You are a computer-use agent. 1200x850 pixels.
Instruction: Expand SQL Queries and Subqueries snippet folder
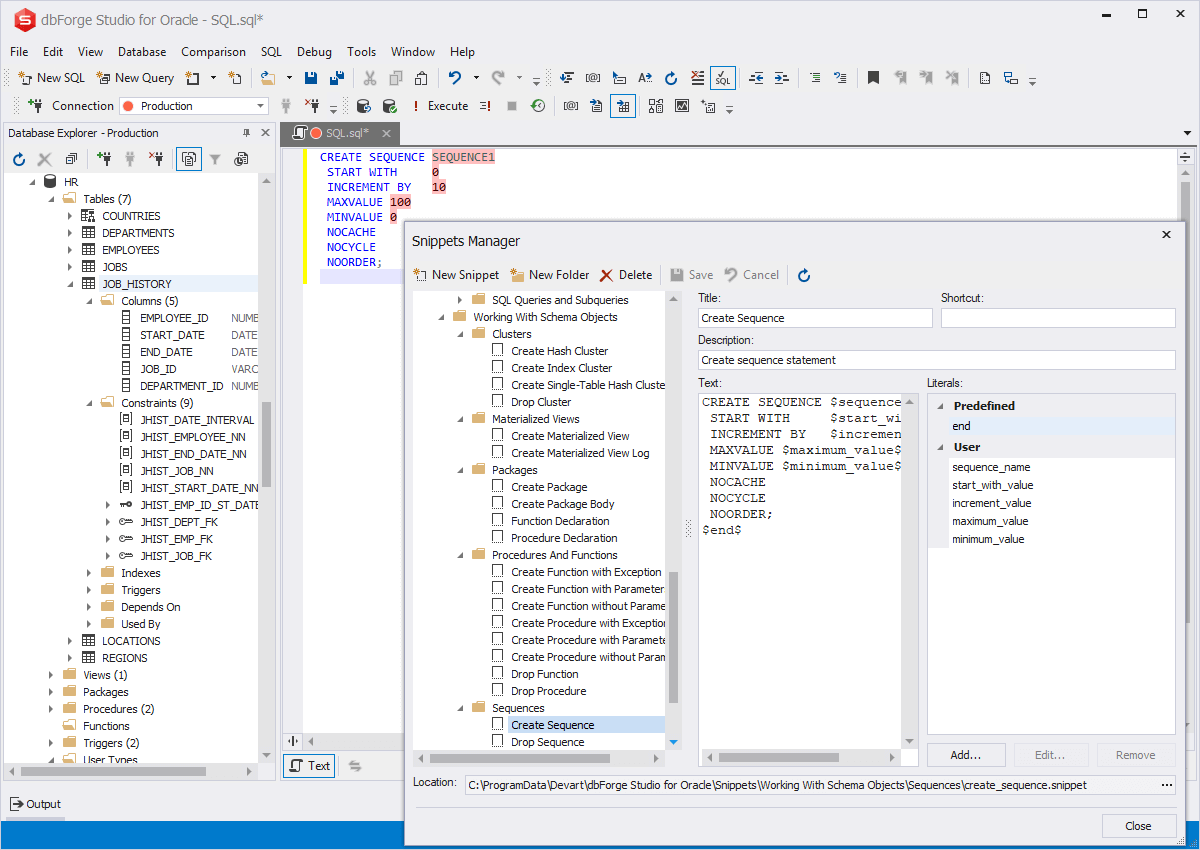[x=460, y=300]
